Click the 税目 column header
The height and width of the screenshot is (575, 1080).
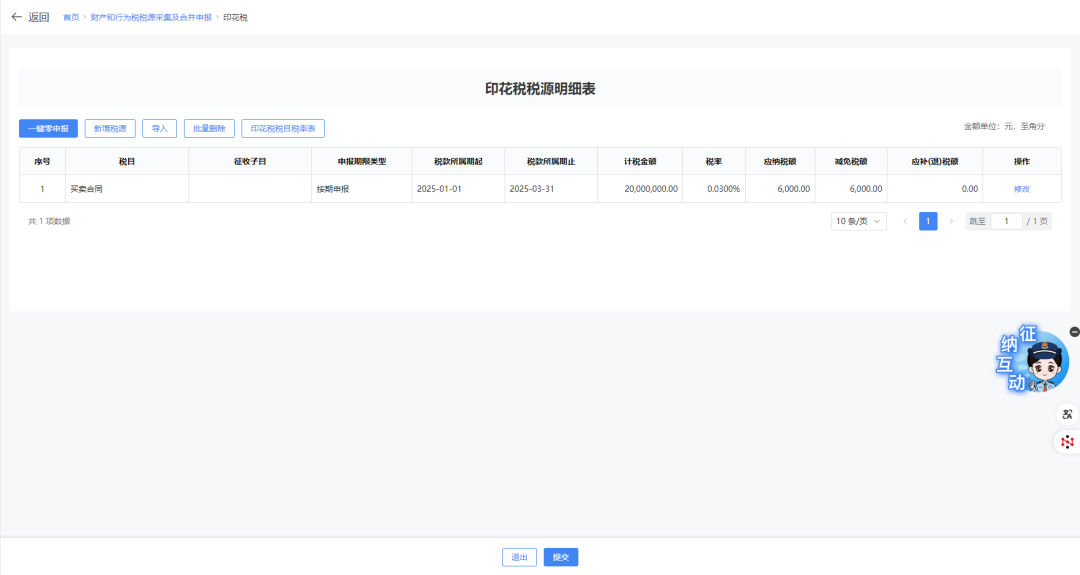[x=127, y=161]
